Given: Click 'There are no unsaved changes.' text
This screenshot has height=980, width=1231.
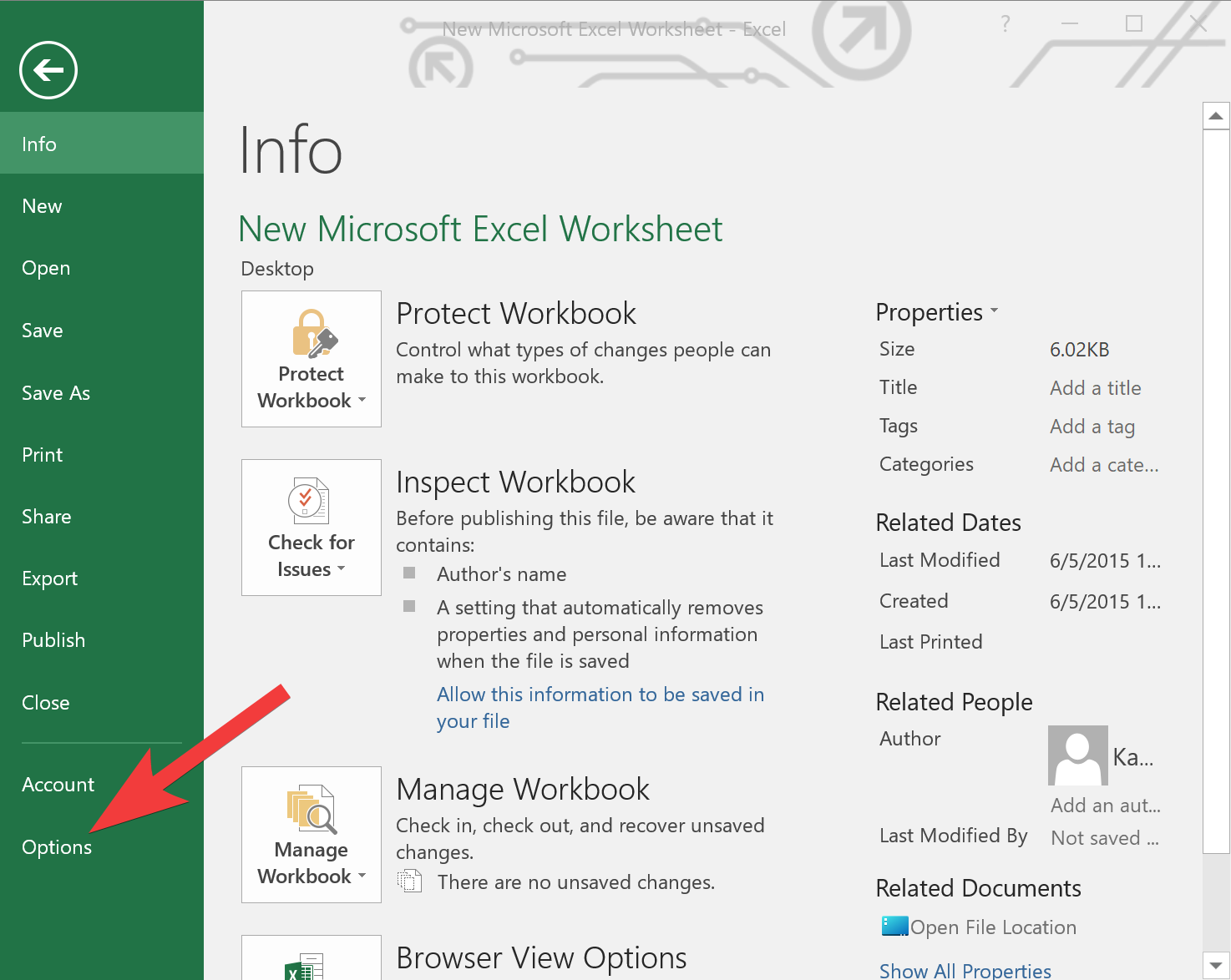Looking at the screenshot, I should pos(576,882).
